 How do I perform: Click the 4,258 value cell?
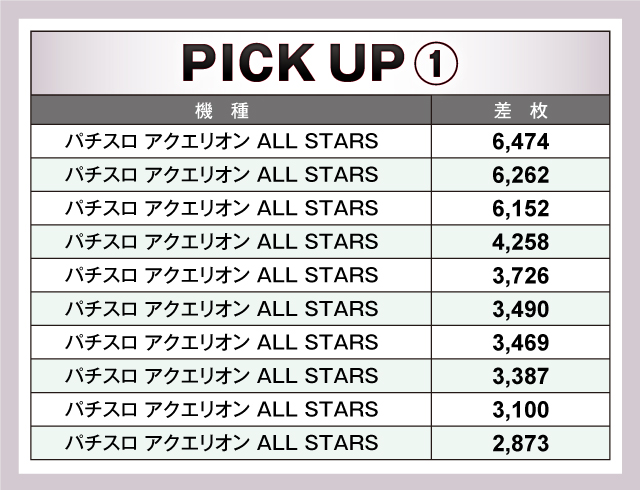tap(521, 243)
